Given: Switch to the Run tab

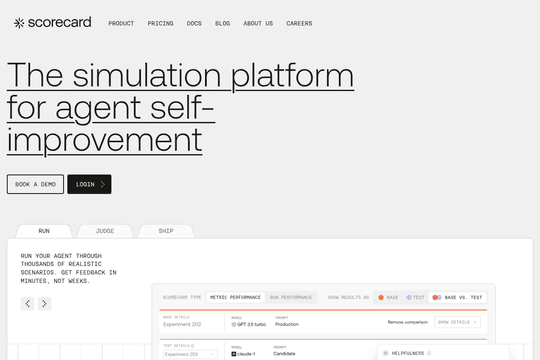Looking at the screenshot, I should tap(44, 231).
